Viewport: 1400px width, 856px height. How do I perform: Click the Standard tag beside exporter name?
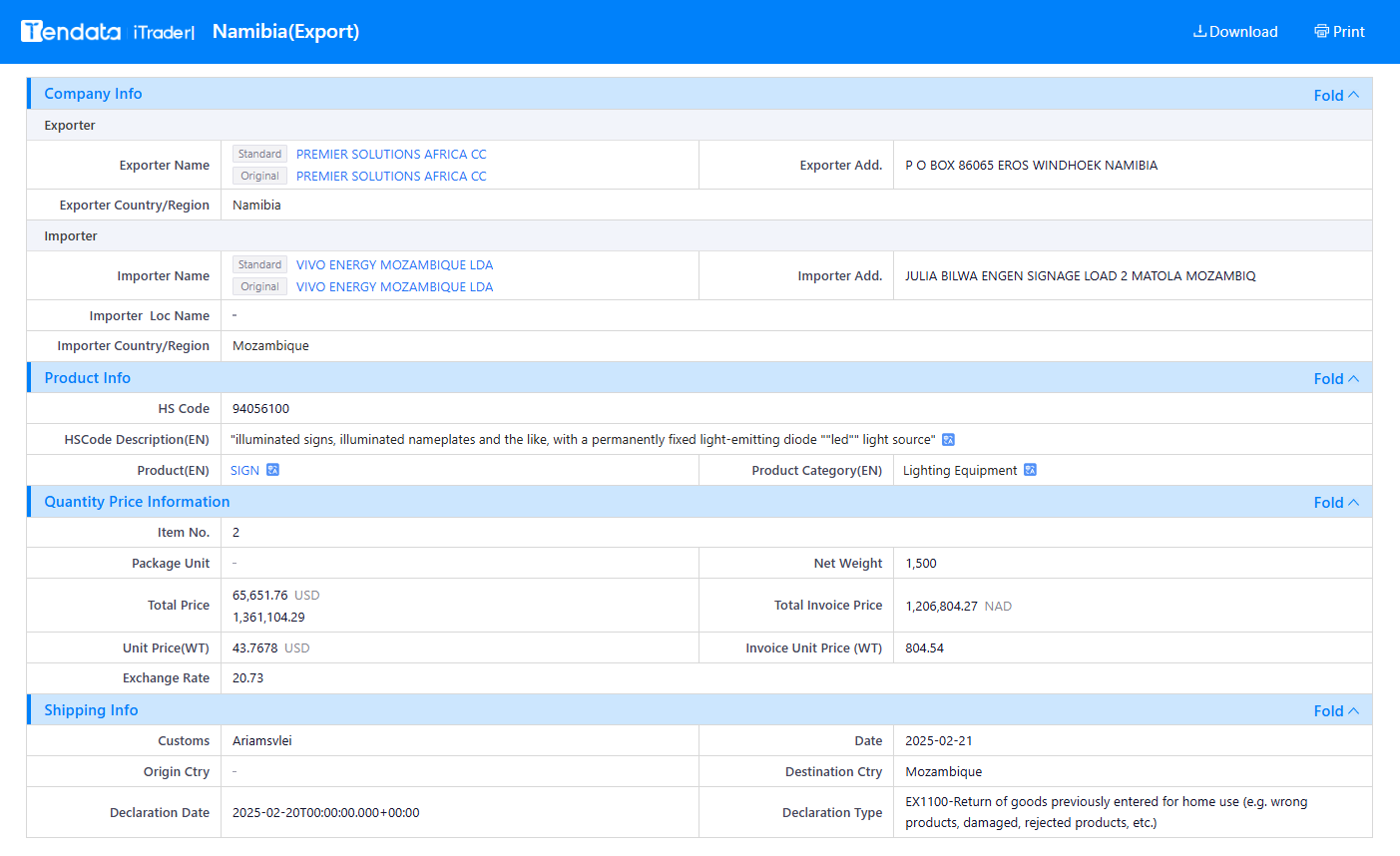click(x=259, y=154)
